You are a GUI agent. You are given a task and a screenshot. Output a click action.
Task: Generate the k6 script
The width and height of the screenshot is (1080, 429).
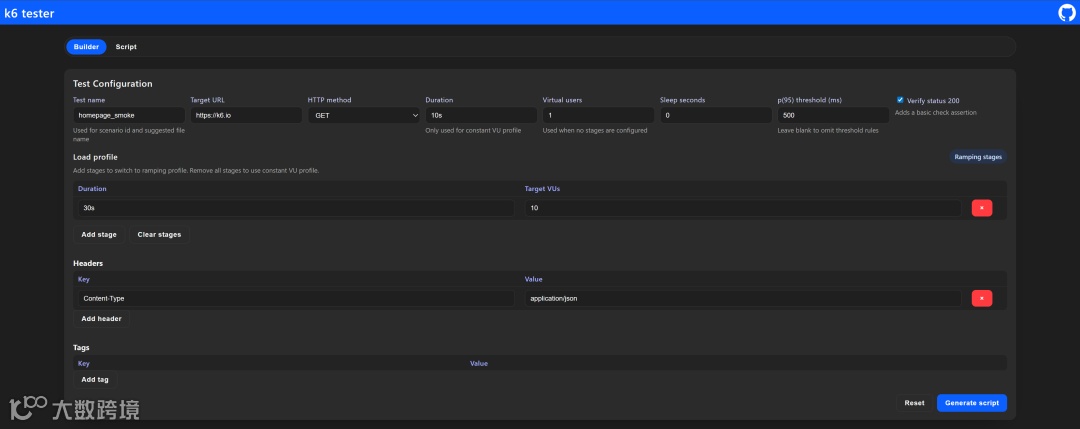[x=972, y=403]
